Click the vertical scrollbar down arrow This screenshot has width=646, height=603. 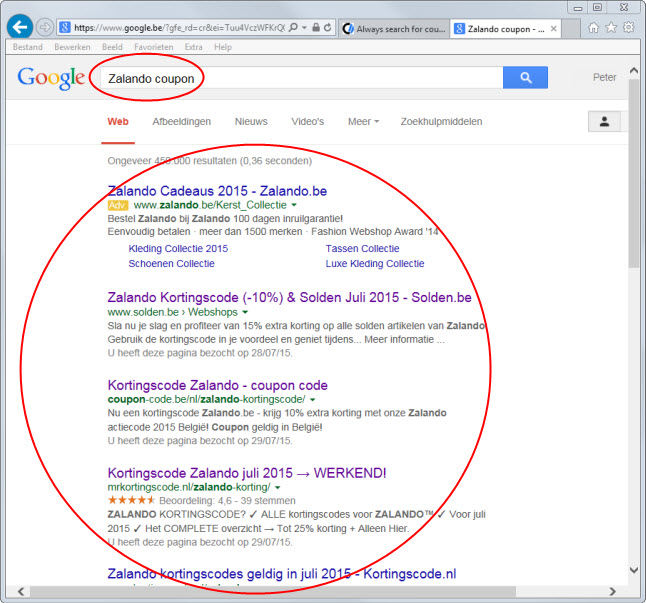pyautogui.click(x=634, y=570)
